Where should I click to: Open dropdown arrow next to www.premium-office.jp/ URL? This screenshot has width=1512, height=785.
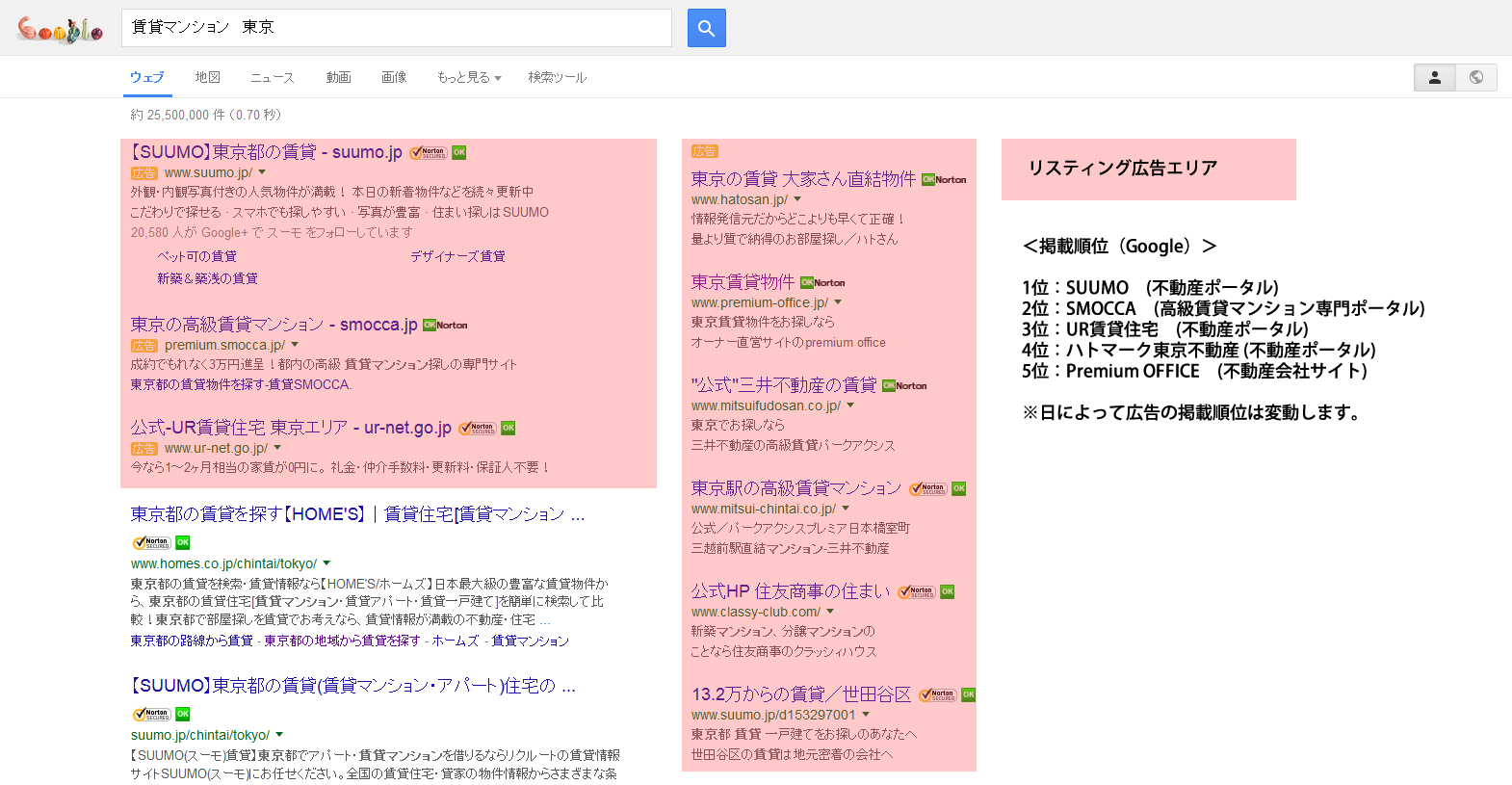click(x=838, y=302)
